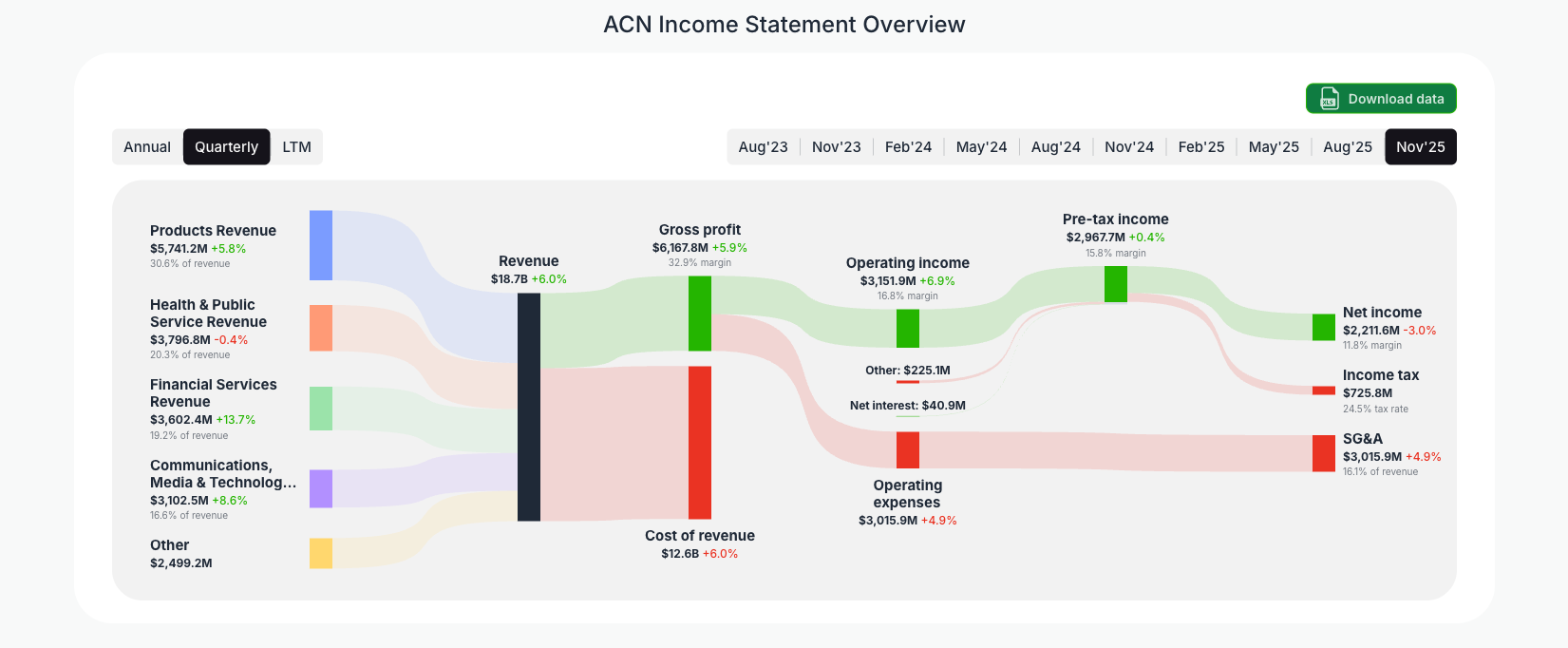The height and width of the screenshot is (648, 1568).
Task: Select the LTM view toggle
Action: pos(296,146)
